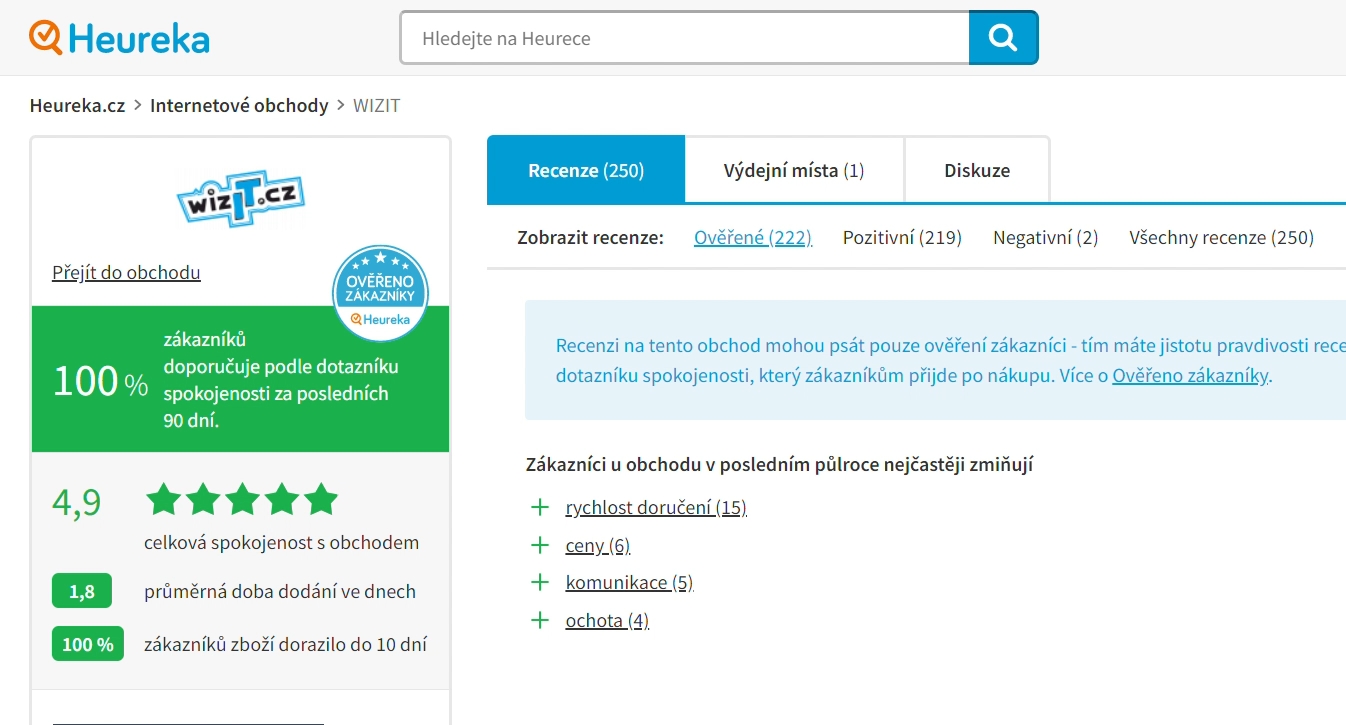Click the 1,8 delivery days badge
The height and width of the screenshot is (725, 1346).
pos(82,591)
